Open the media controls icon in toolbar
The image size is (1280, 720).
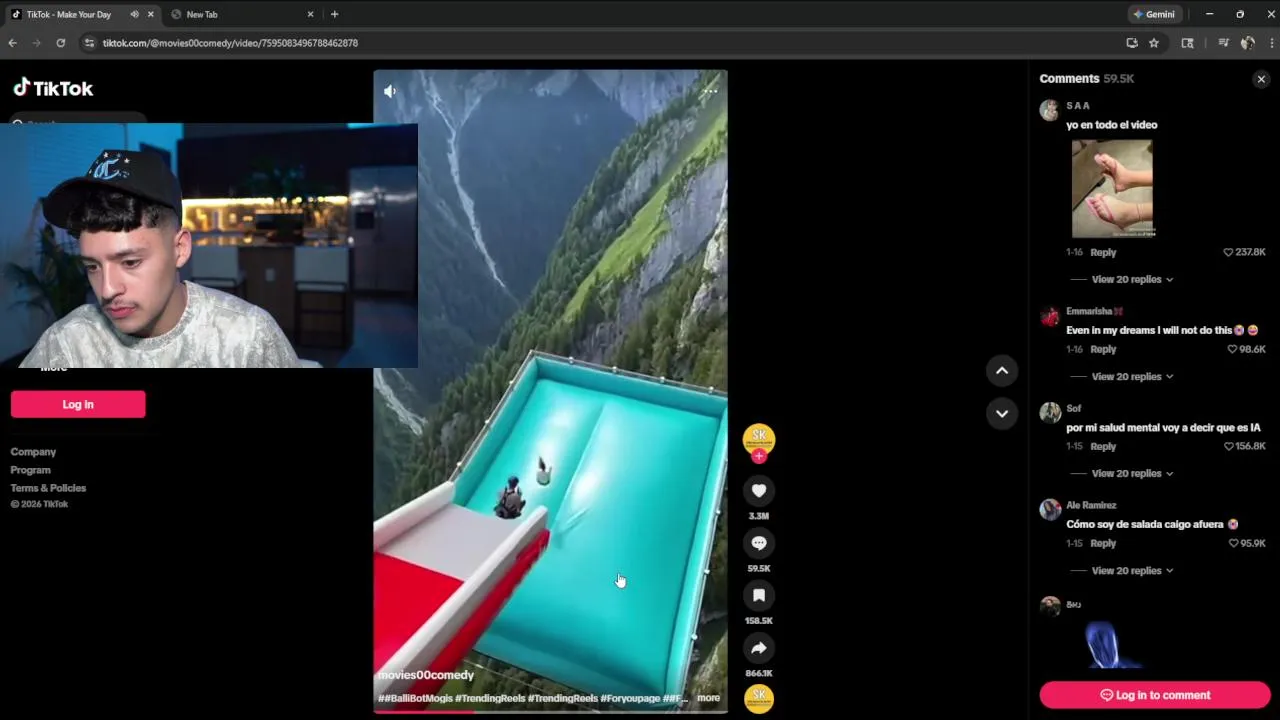coord(1223,43)
